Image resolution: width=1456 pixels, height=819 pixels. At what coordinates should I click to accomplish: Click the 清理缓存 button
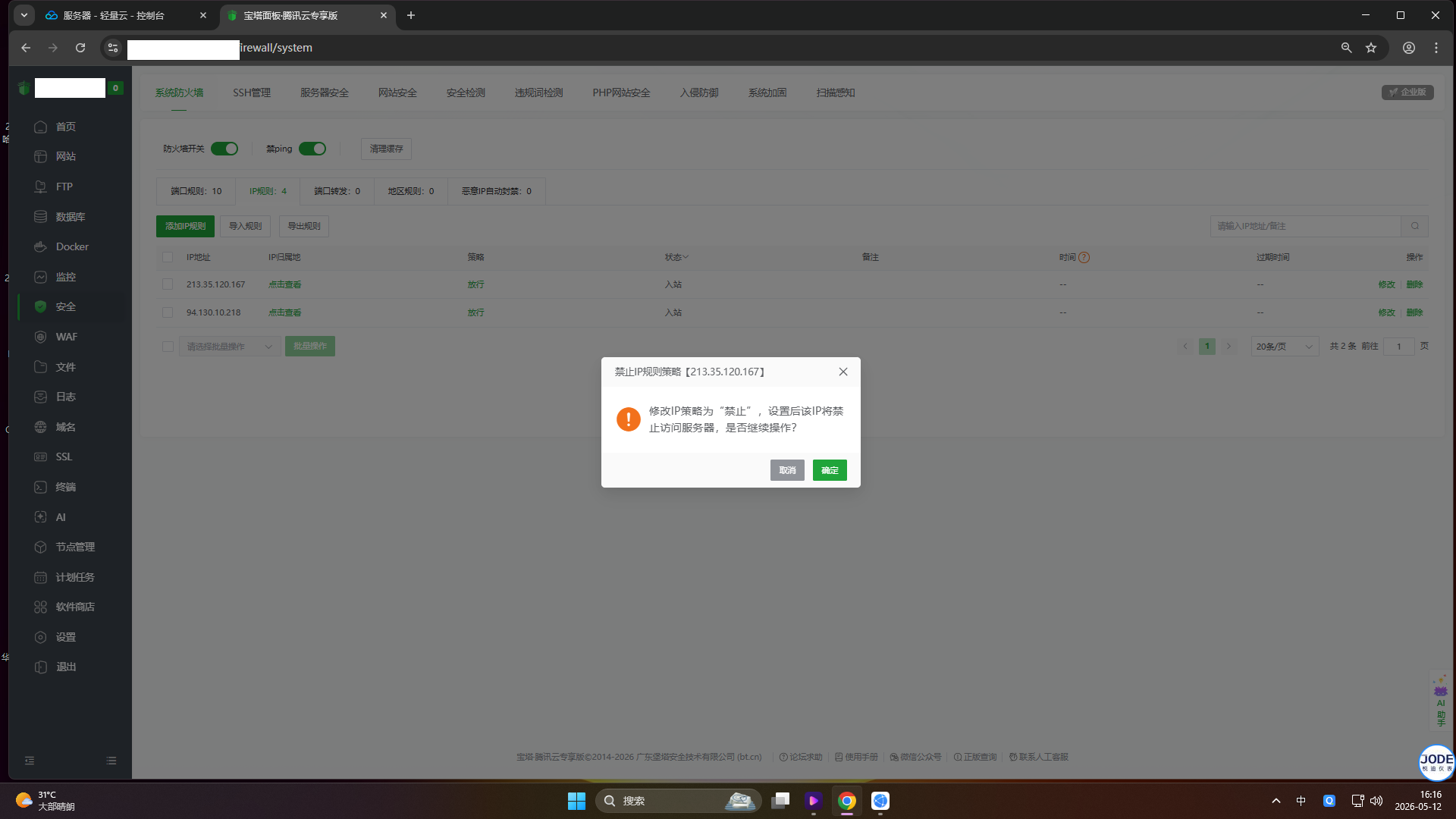click(386, 149)
